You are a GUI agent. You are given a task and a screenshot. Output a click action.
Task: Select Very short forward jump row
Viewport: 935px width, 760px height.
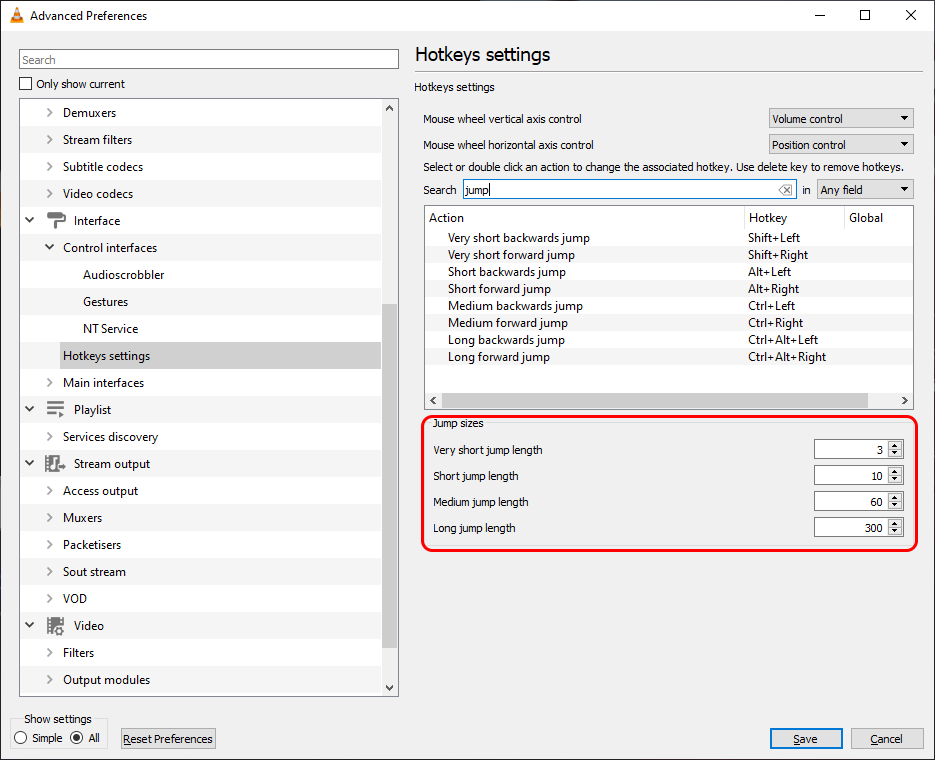(669, 255)
